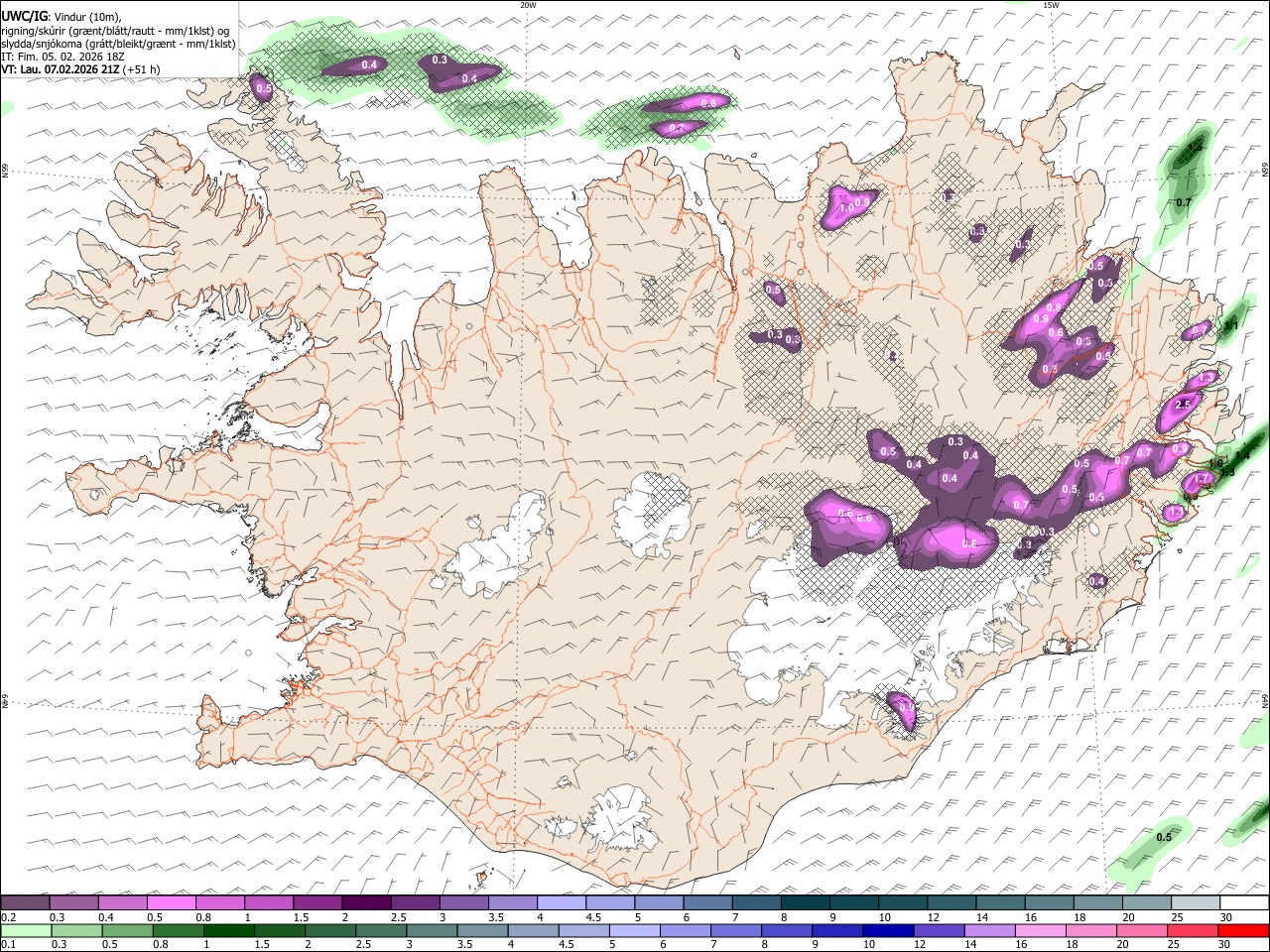The height and width of the screenshot is (952, 1270).
Task: Select the upper legend swatch labeled 8
Action: tap(805, 903)
